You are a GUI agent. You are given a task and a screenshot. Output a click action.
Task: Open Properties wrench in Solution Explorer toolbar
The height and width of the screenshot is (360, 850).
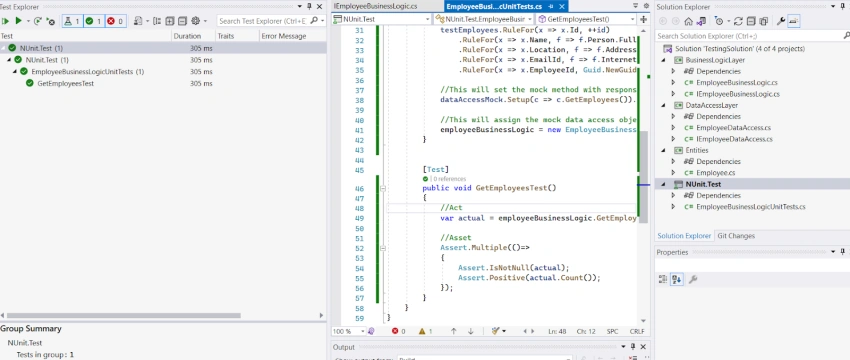click(781, 21)
